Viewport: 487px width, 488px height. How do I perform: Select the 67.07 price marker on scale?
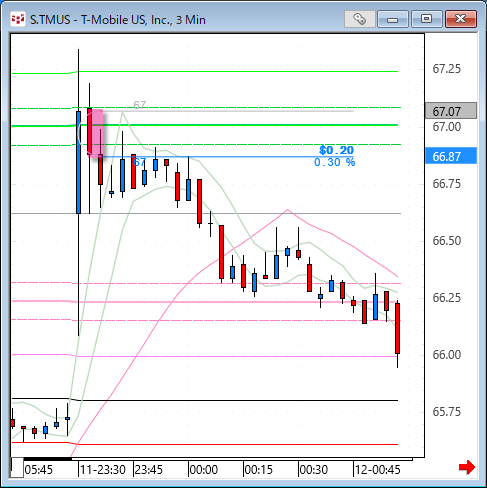coord(451,111)
